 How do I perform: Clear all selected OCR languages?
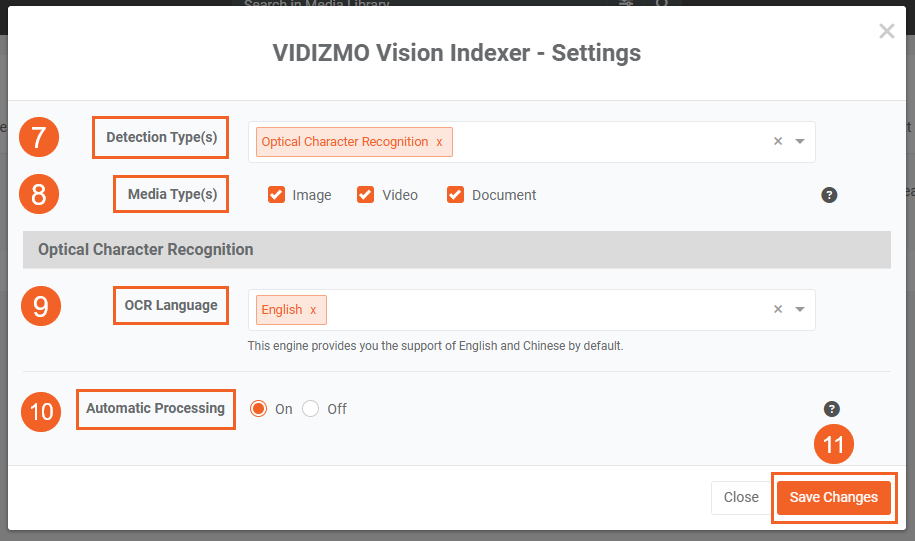tap(778, 310)
